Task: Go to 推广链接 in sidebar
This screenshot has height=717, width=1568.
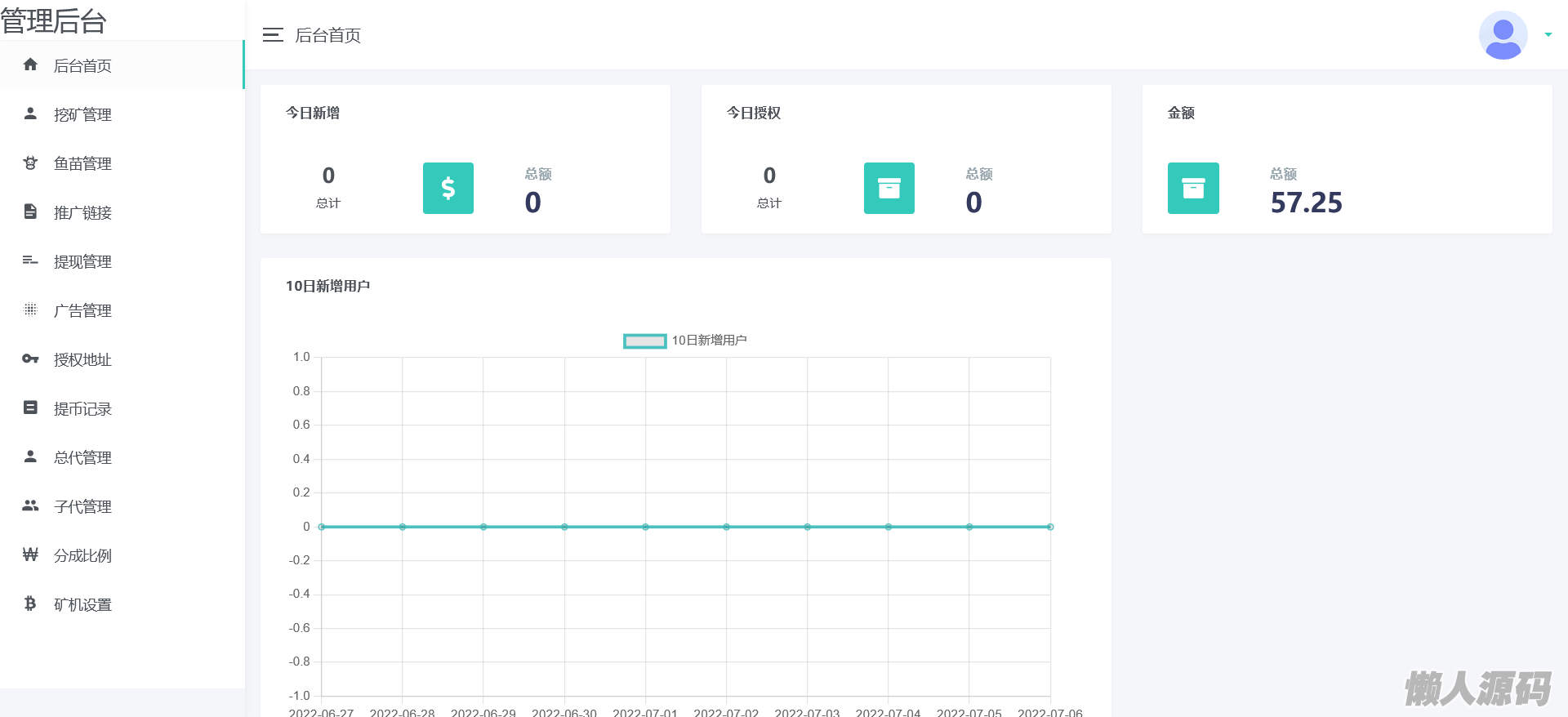Action: click(82, 212)
